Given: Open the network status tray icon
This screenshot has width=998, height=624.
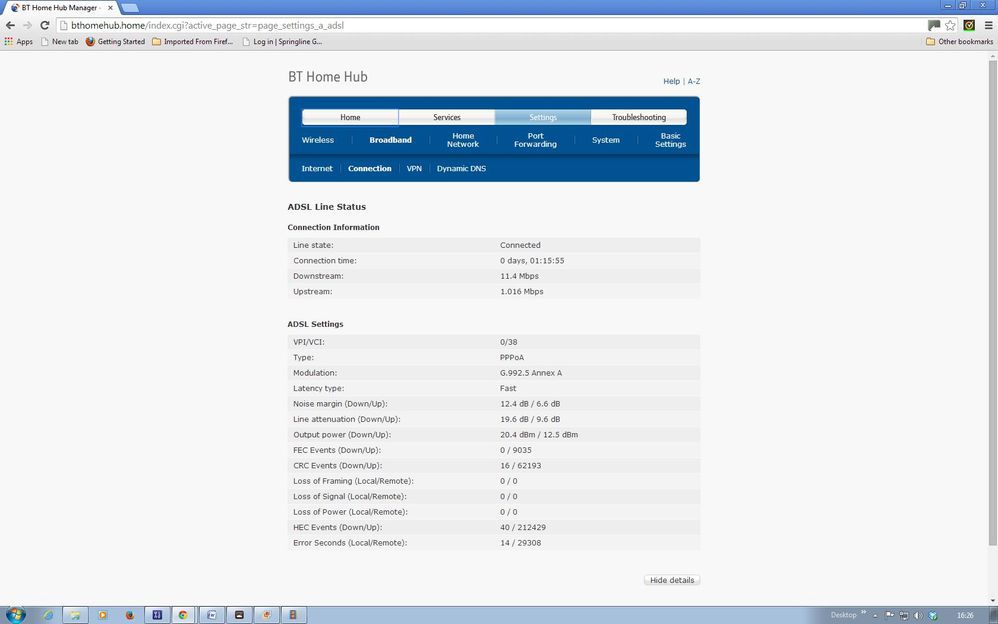Looking at the screenshot, I should point(904,616).
